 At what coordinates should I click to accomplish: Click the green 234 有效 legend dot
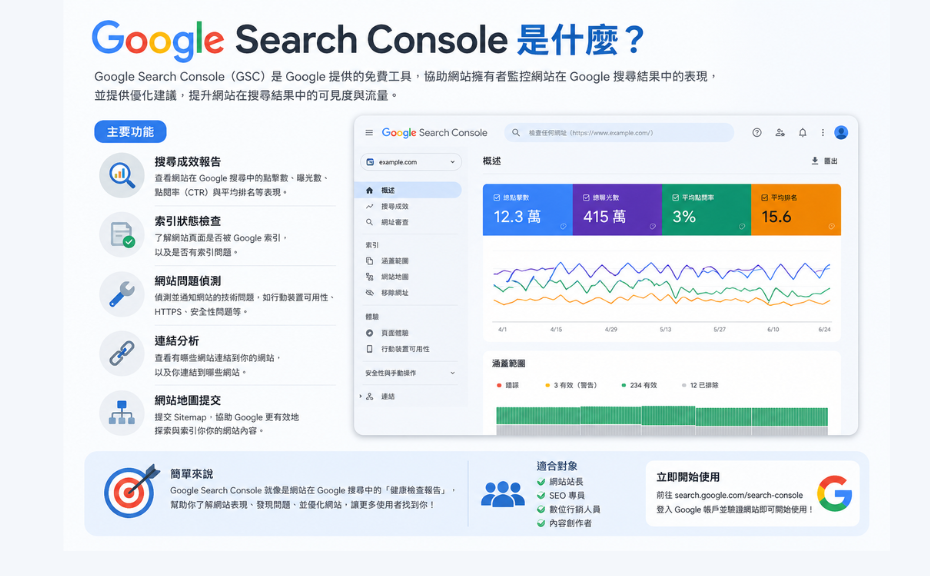[x=623, y=385]
